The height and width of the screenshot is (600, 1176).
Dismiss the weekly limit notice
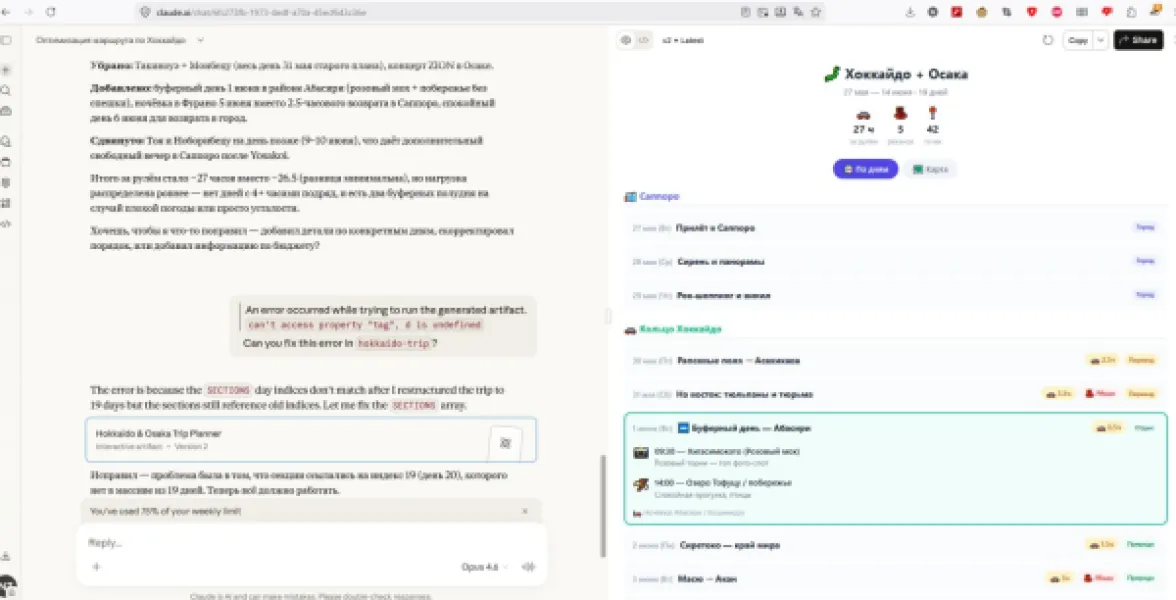[x=525, y=511]
